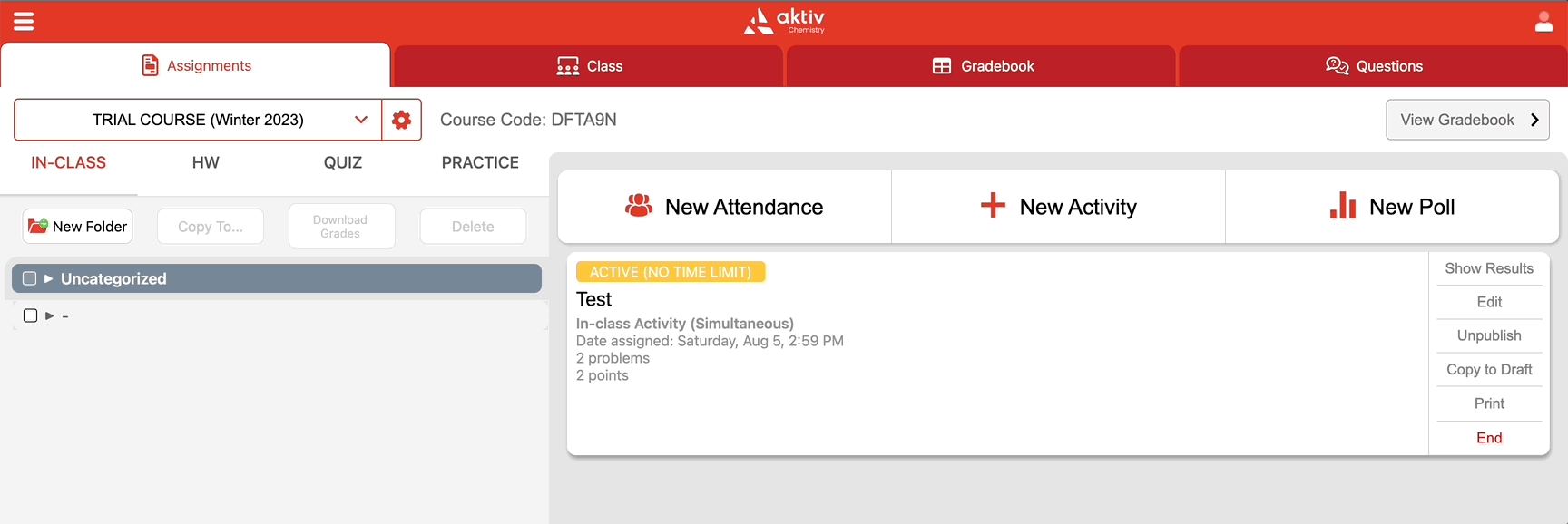
Task: Expand the Uncategorized folder triangle
Action: pyautogui.click(x=49, y=278)
